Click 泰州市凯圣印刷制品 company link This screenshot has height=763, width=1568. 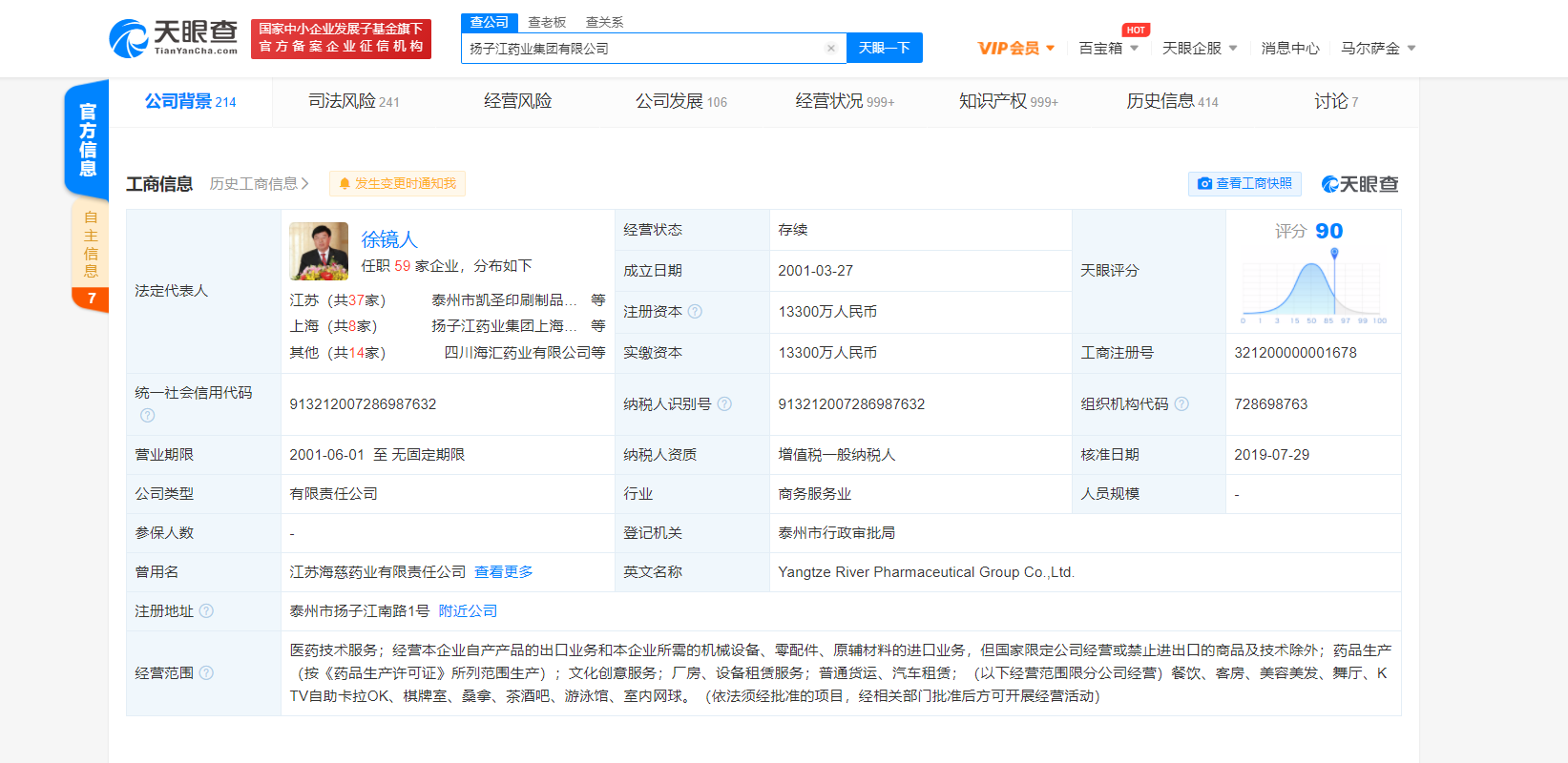click(x=504, y=299)
